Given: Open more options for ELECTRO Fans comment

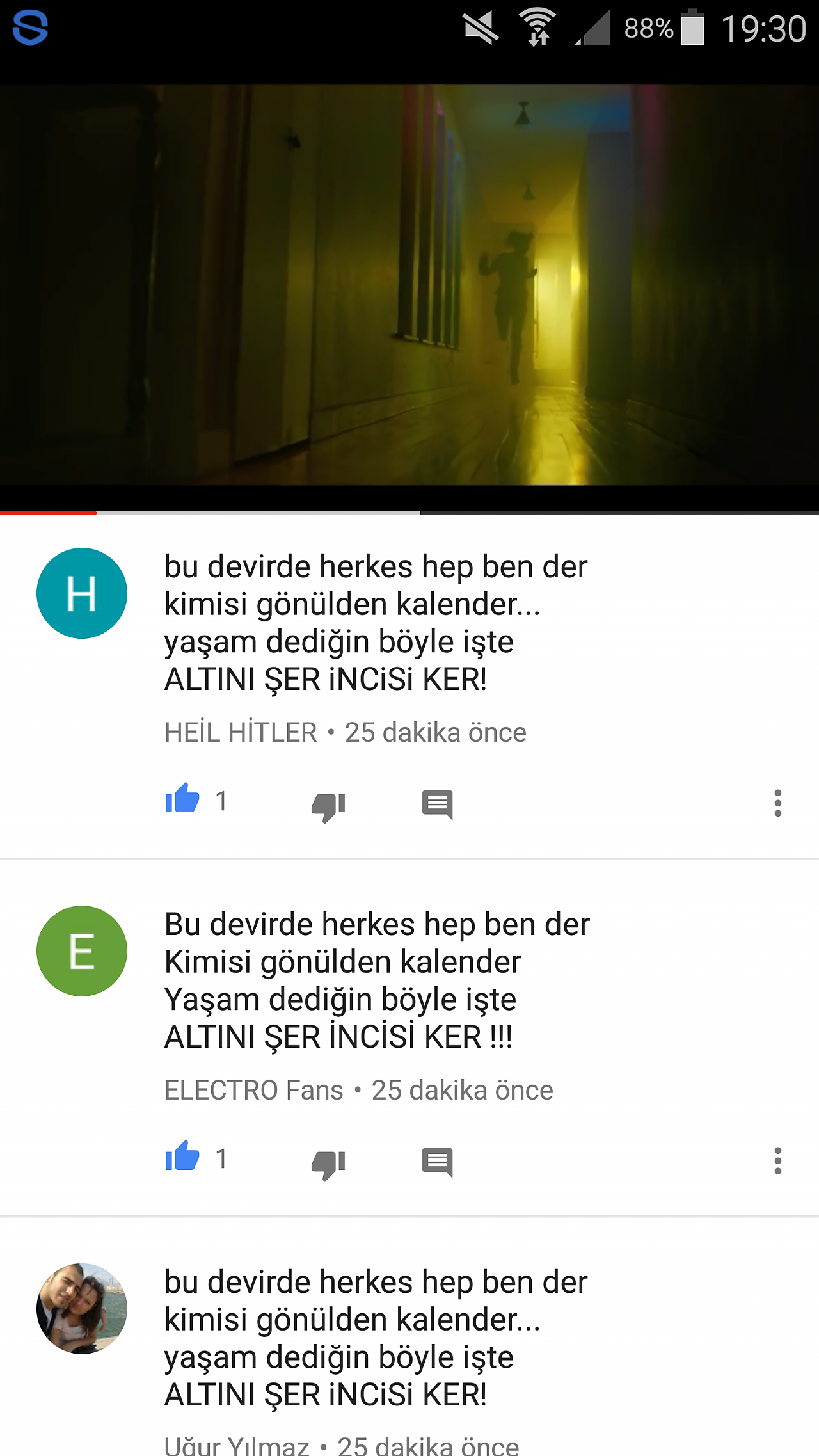Looking at the screenshot, I should (x=778, y=1161).
